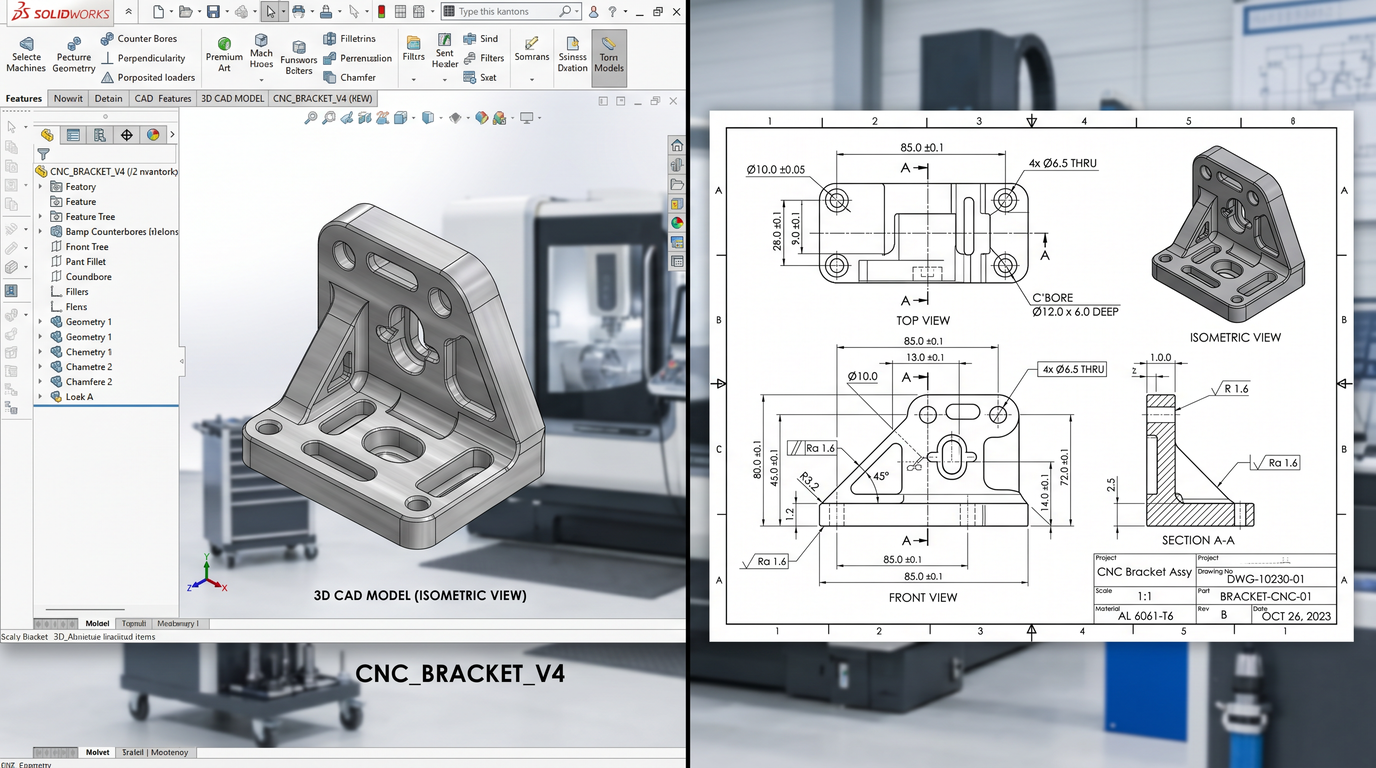Open the Mach Hroes dropdown arrow
Screen dimensions: 1376x768
click(x=261, y=78)
